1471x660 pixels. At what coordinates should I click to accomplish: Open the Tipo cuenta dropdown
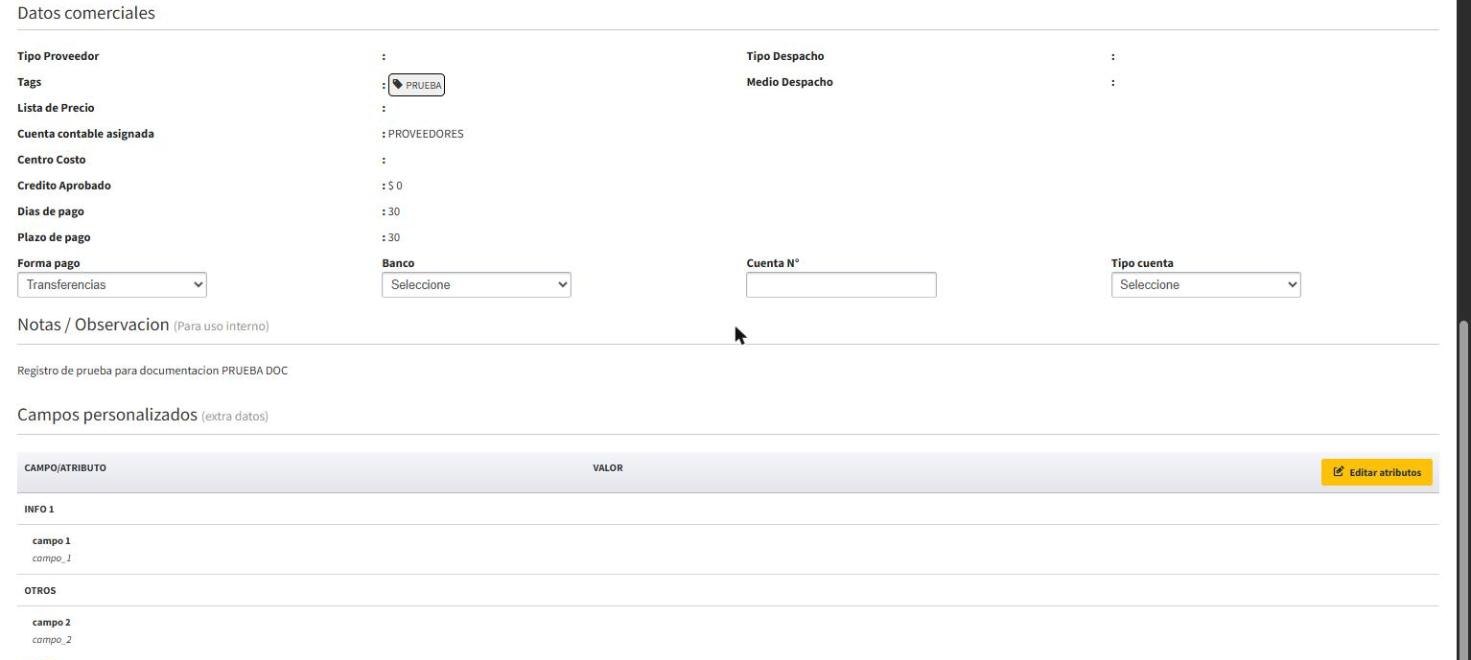(x=1206, y=285)
